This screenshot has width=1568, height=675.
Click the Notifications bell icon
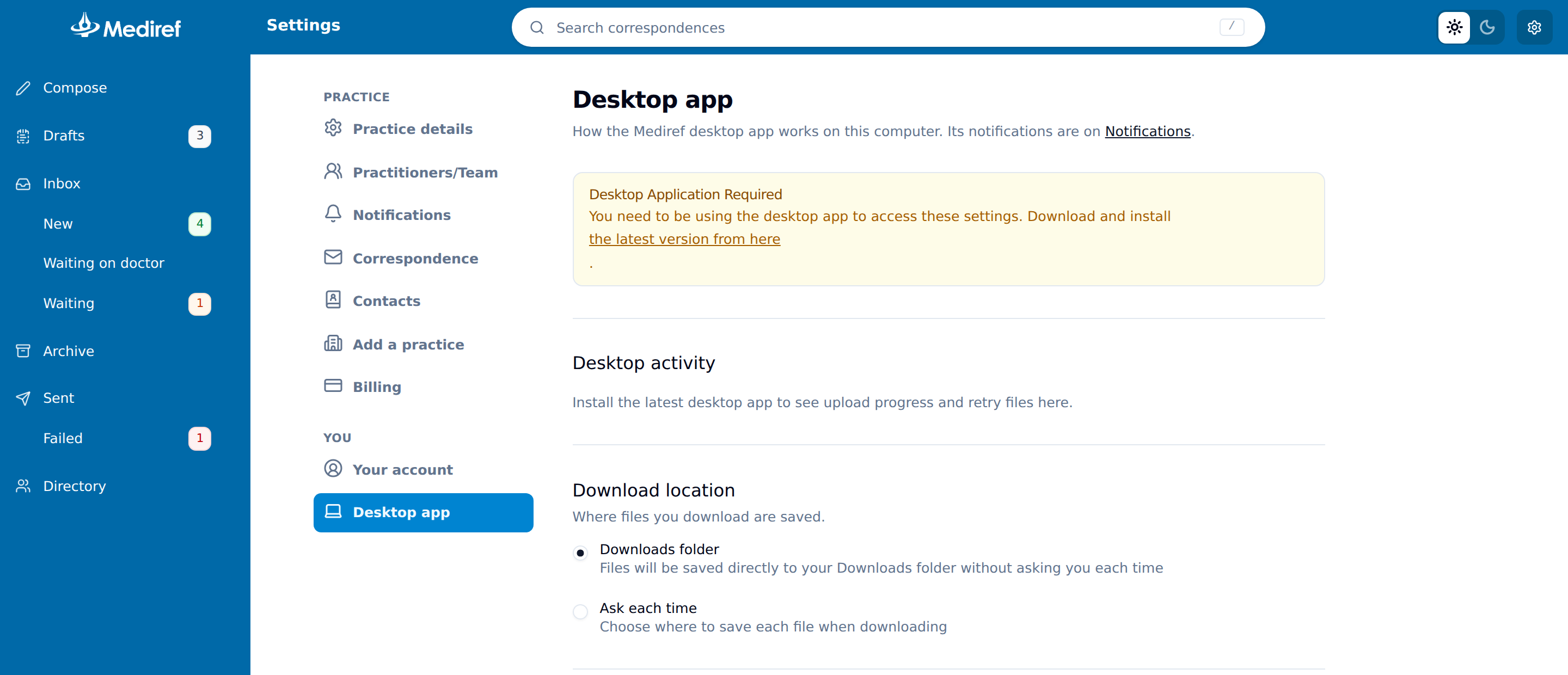333,213
